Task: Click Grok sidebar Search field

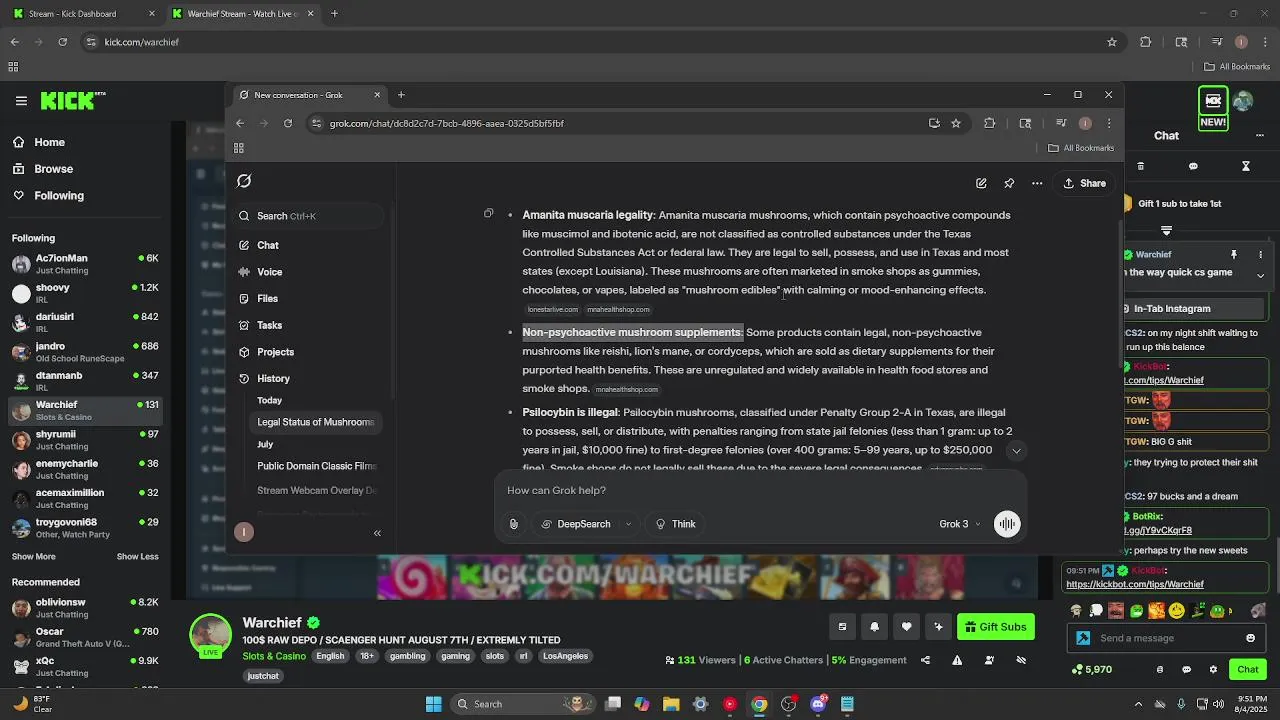Action: [310, 216]
